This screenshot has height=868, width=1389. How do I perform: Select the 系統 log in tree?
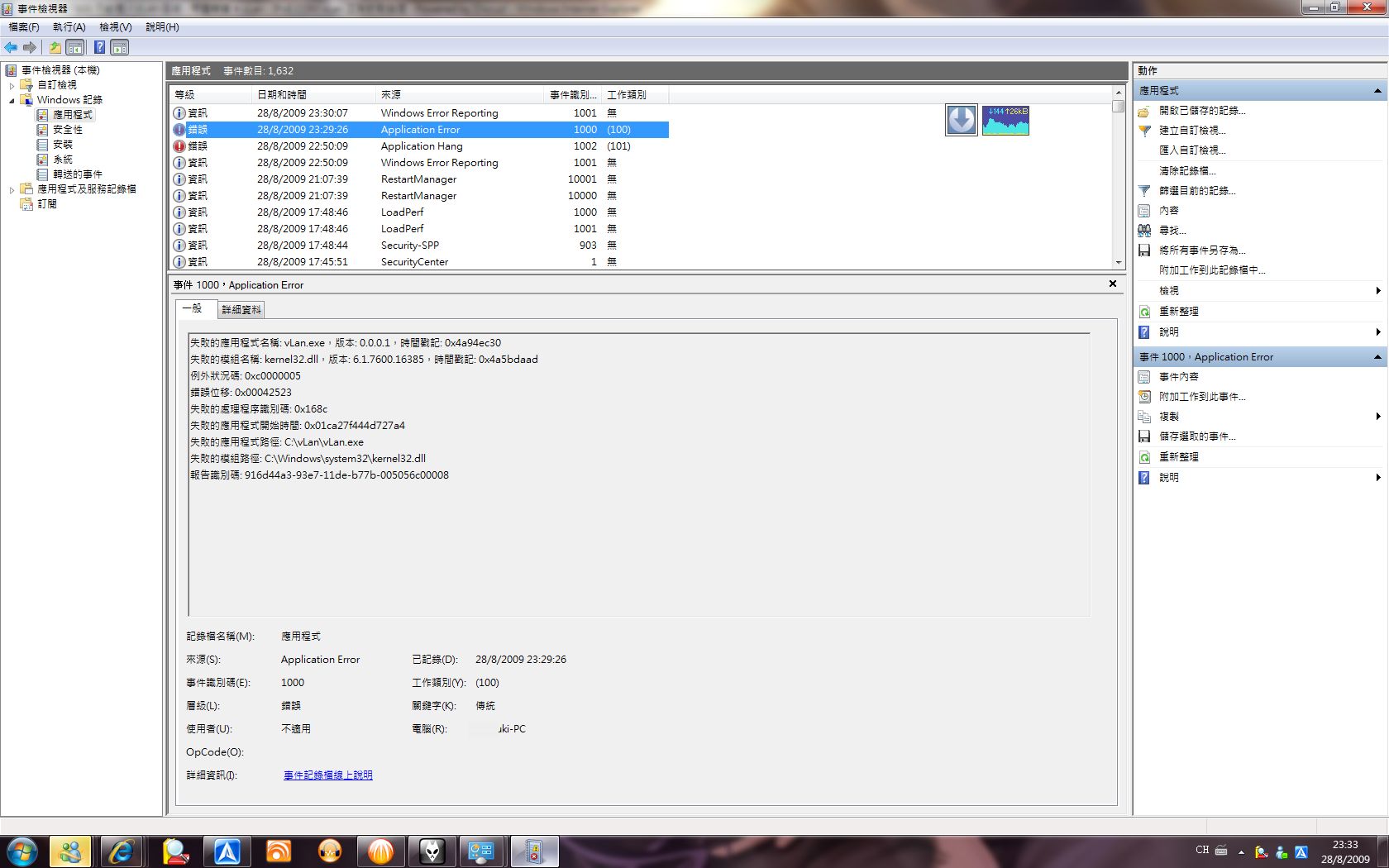tap(63, 160)
